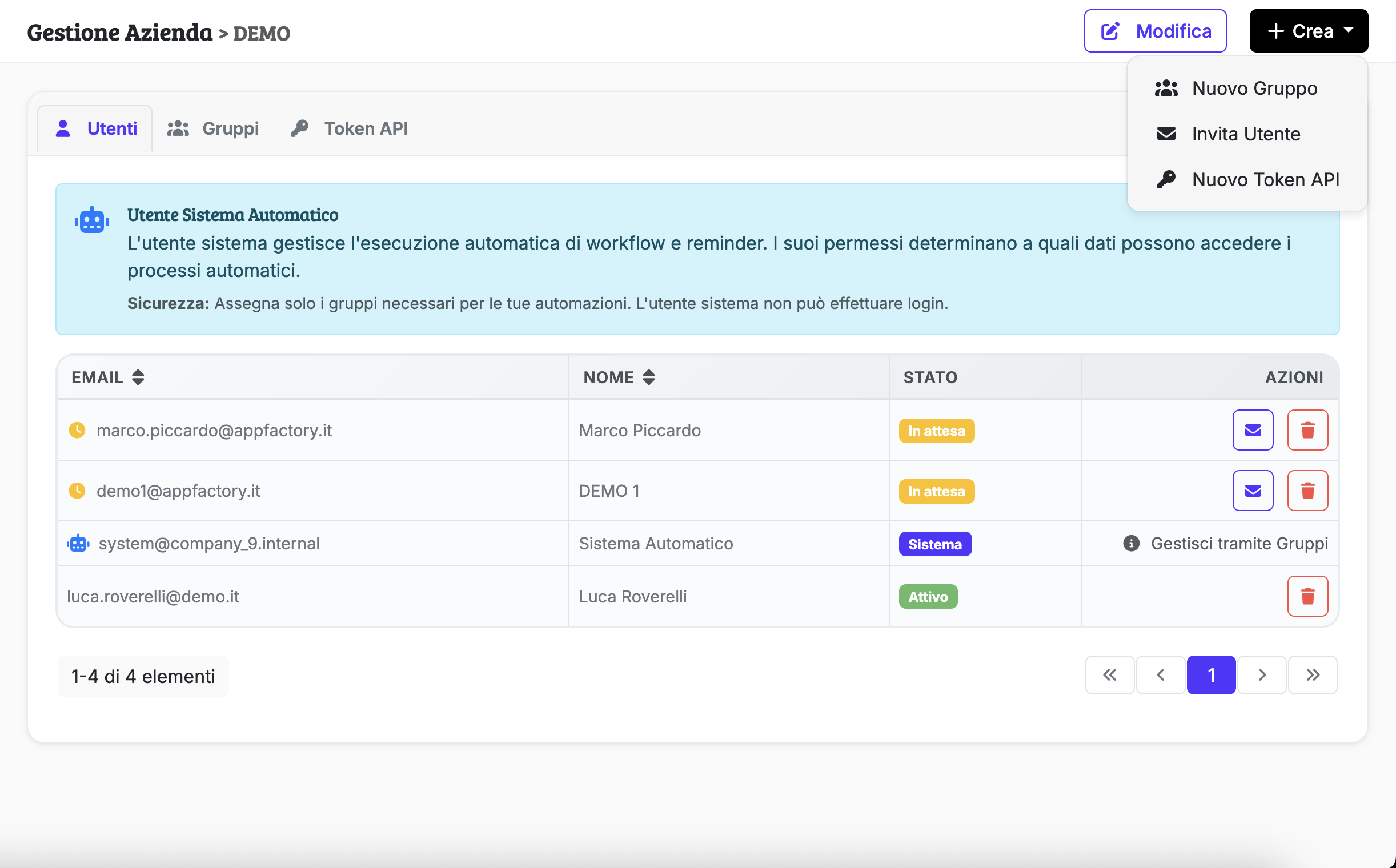The height and width of the screenshot is (868, 1396).
Task: Collapse the Crea dropdown button
Action: [1308, 31]
